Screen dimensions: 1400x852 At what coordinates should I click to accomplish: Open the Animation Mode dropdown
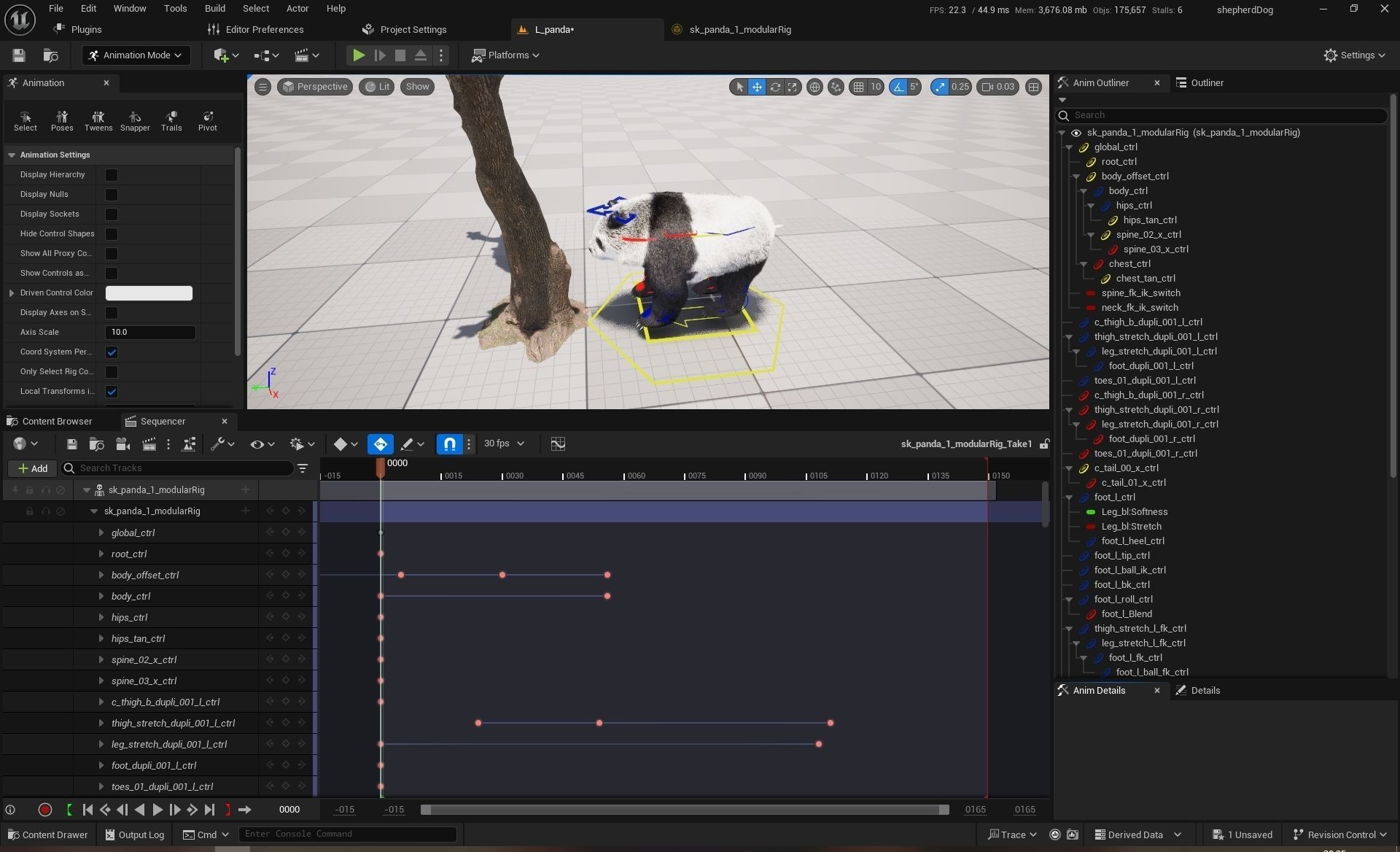tap(136, 55)
